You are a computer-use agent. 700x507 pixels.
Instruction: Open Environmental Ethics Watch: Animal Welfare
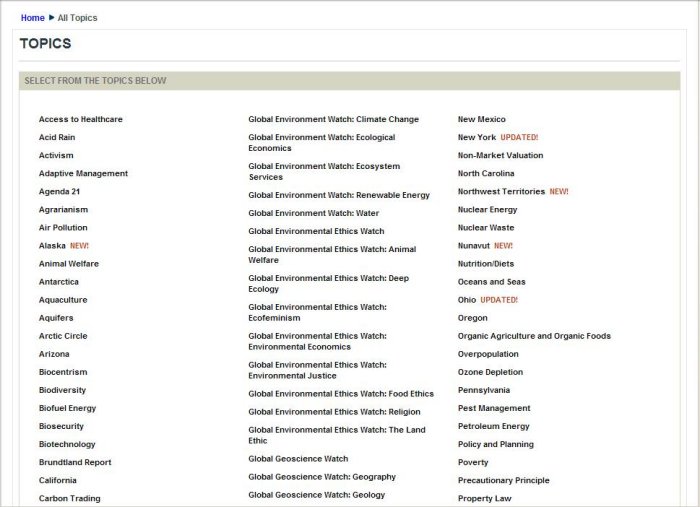click(332, 255)
